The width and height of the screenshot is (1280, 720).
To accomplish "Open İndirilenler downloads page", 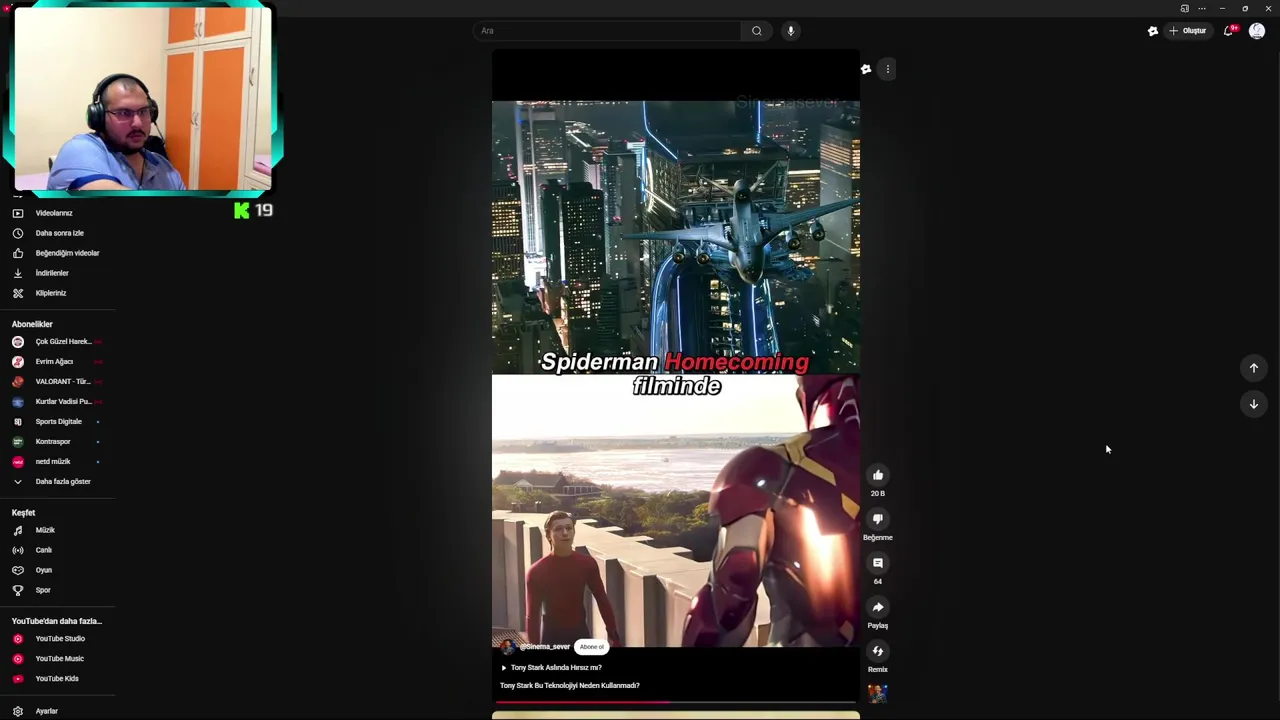I will tap(52, 273).
